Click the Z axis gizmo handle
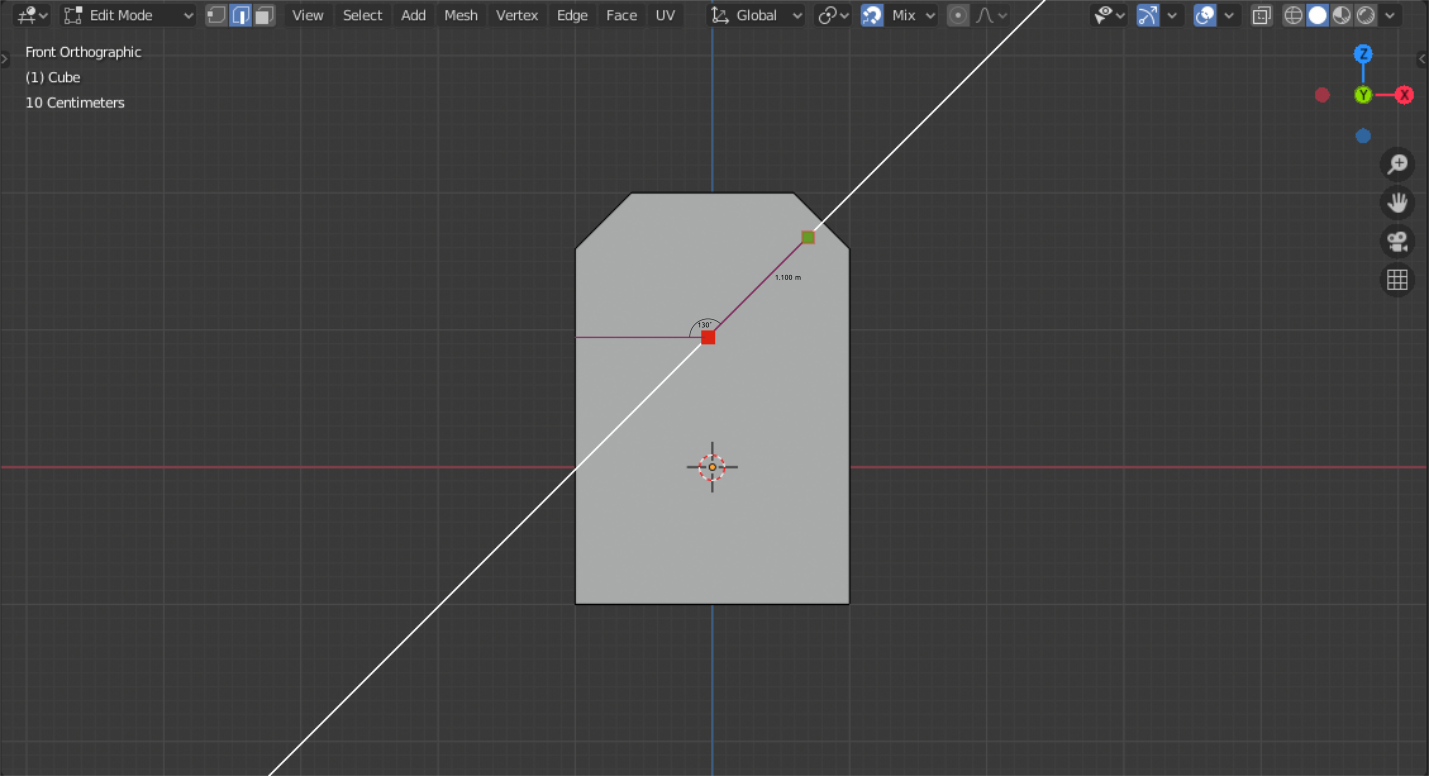Screen dimensions: 1429x776 (1363, 54)
